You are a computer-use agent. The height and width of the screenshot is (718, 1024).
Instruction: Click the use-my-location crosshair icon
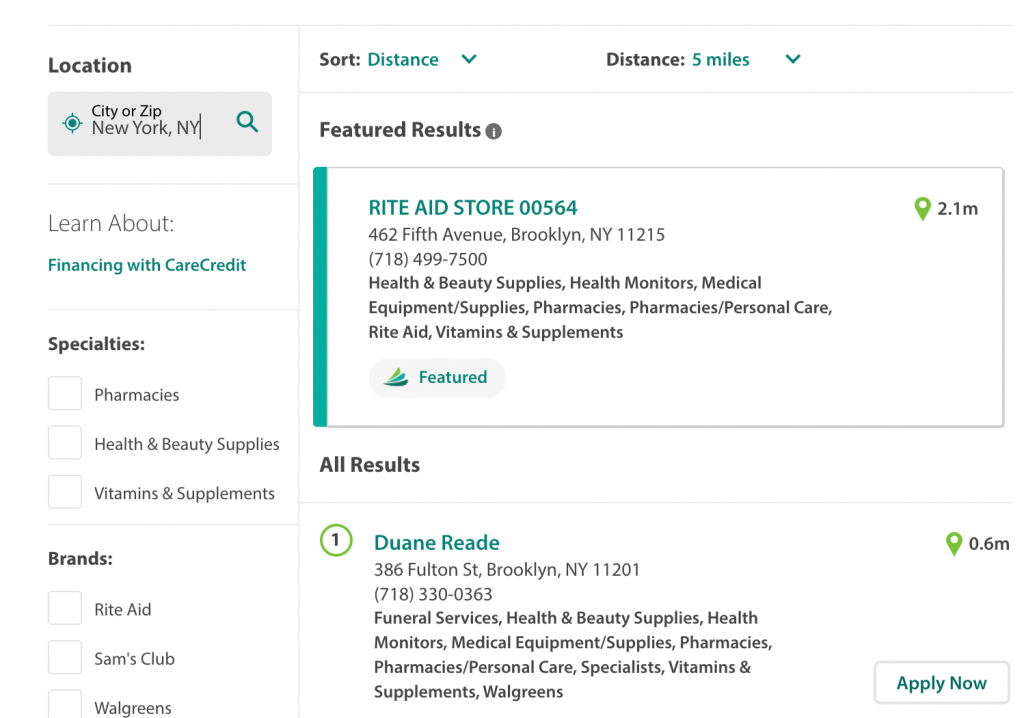pos(72,123)
